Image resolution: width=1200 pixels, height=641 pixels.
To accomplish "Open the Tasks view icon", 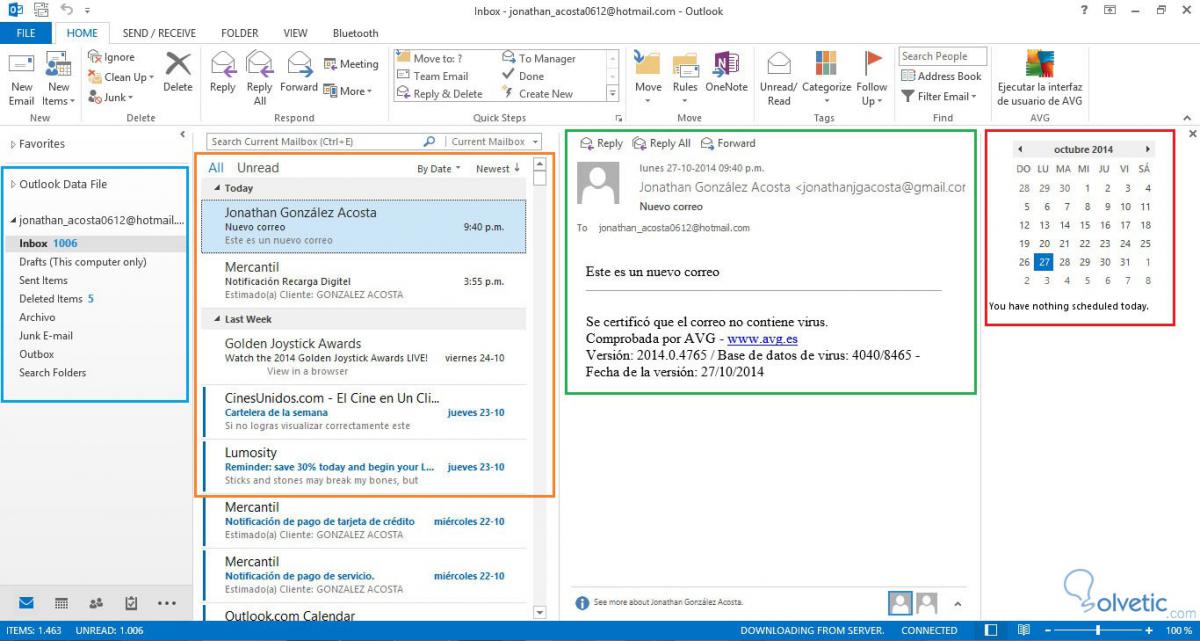I will (130, 603).
